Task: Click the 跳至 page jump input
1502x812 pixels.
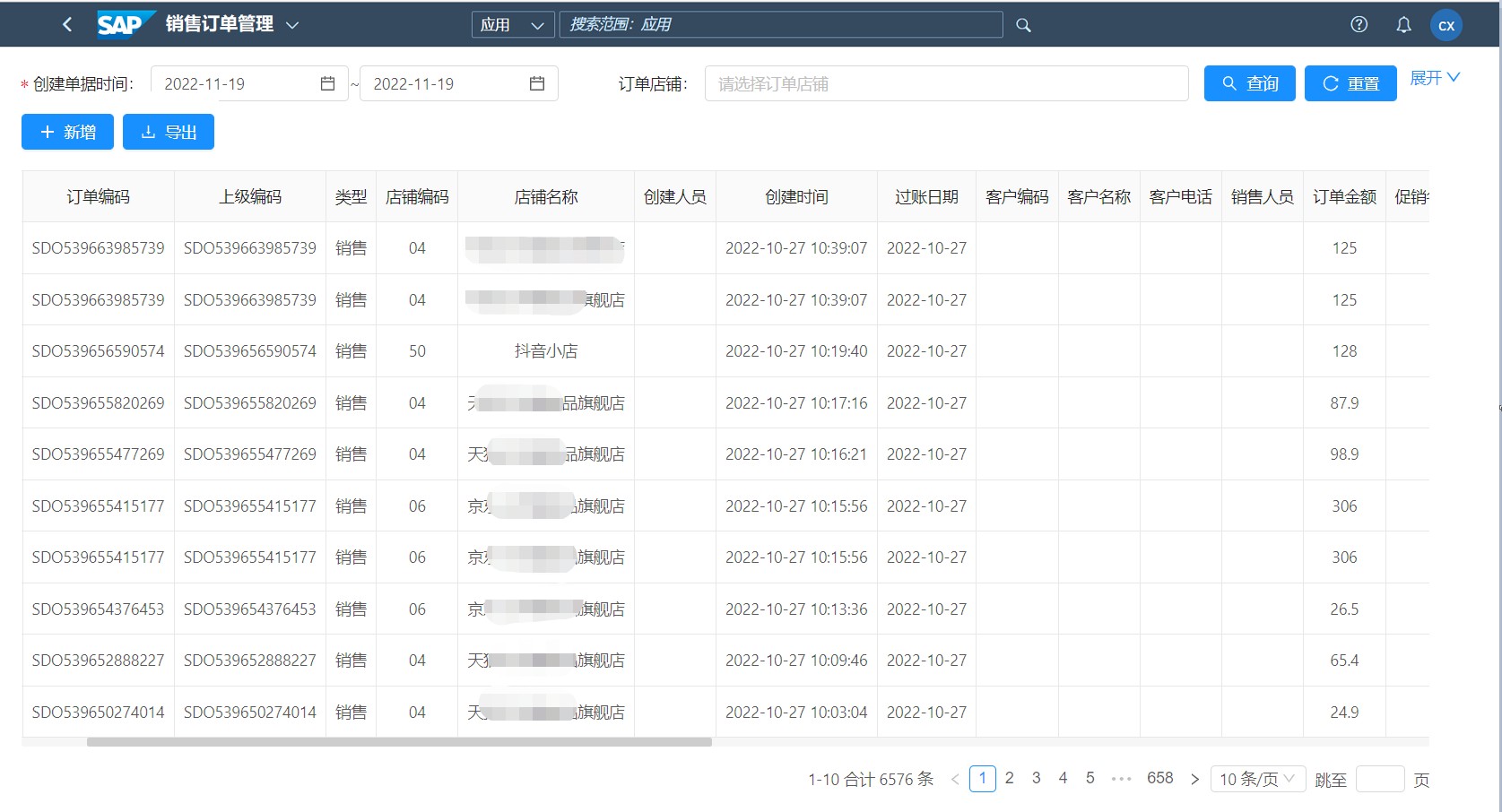Action: point(1380,779)
